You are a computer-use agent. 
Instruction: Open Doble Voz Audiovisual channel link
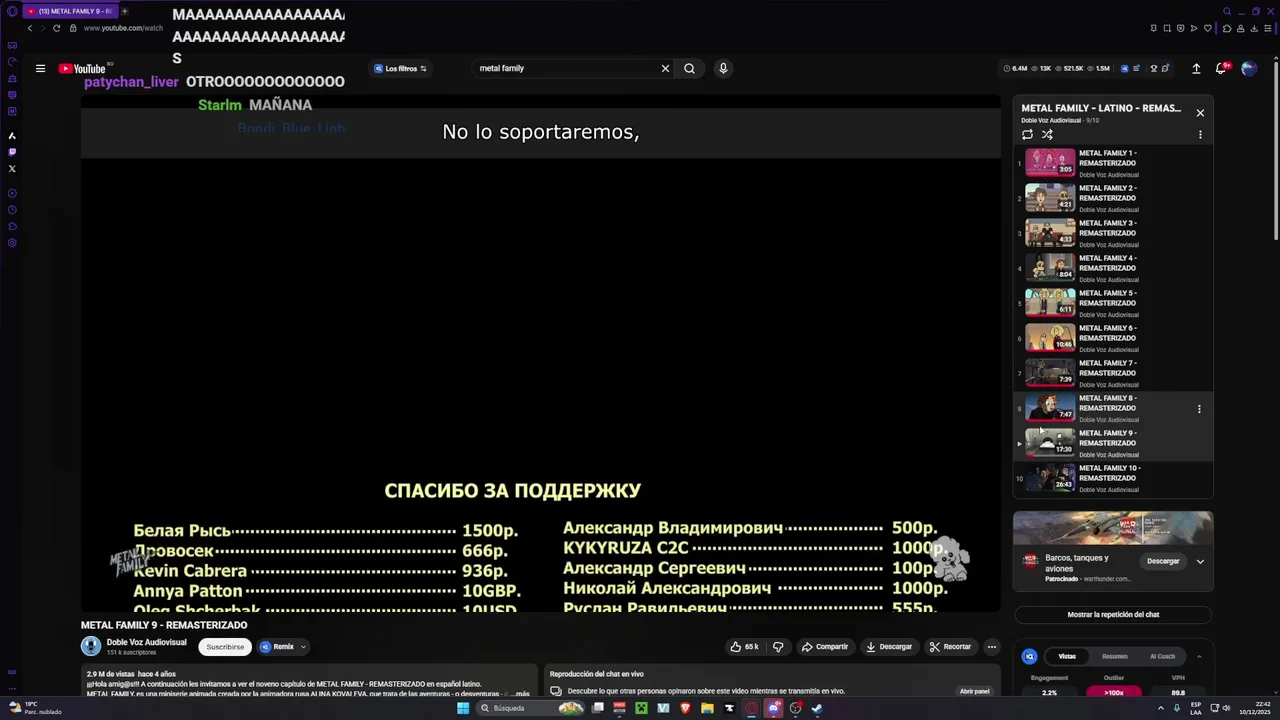(146, 642)
